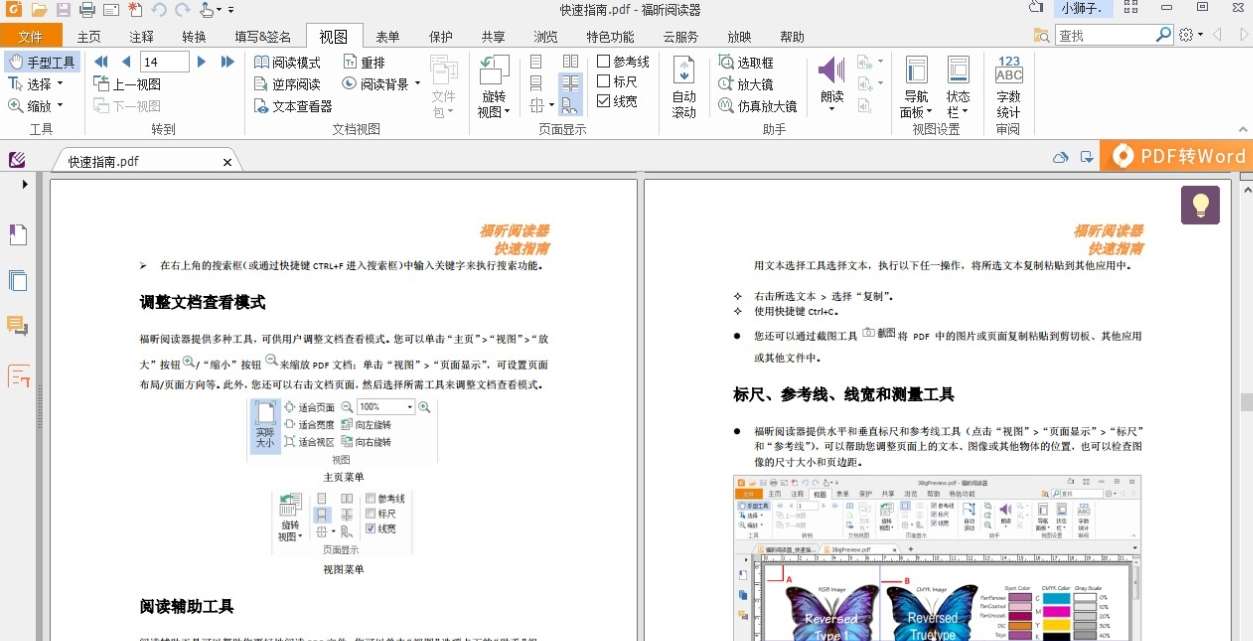1253x641 pixels.
Task: Click 上一视图 previous view
Action: point(127,84)
